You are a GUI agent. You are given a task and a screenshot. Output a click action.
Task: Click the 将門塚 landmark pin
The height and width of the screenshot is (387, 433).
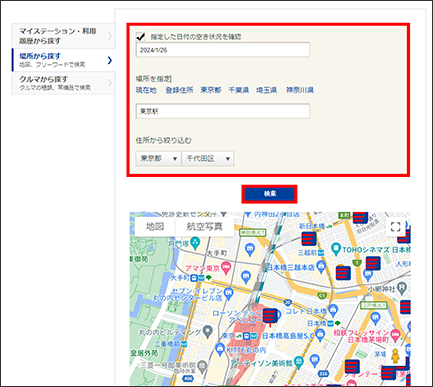[x=196, y=243]
